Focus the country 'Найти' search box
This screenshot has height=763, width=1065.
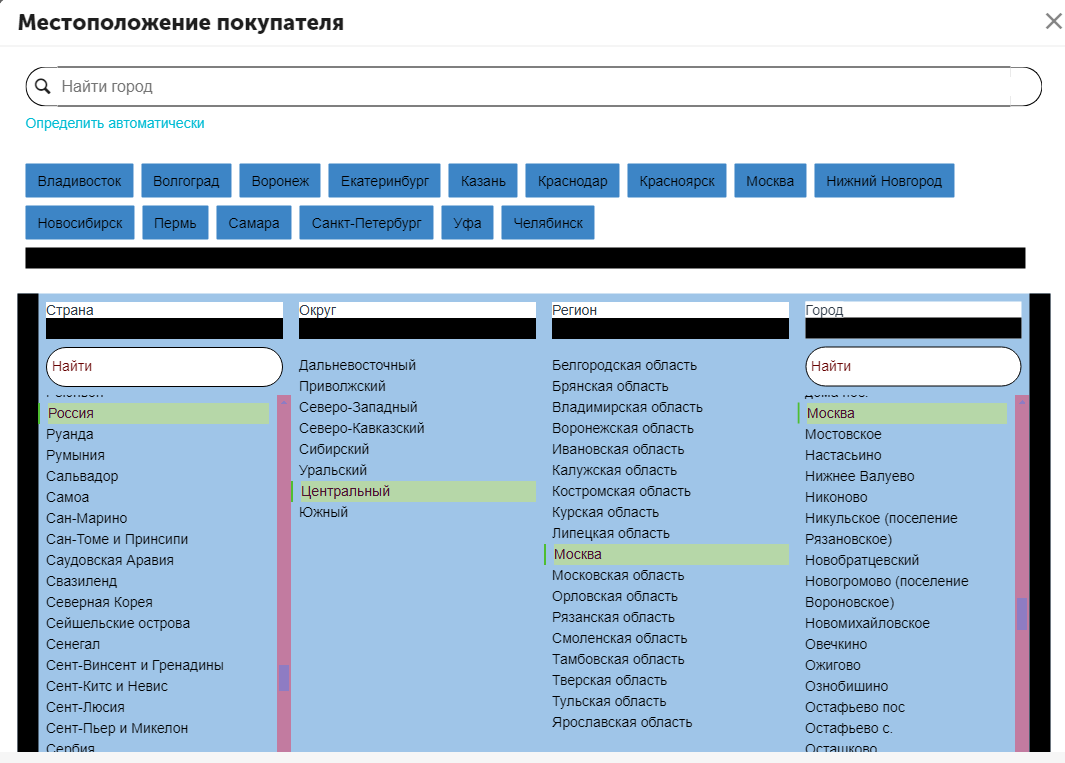click(x=164, y=367)
